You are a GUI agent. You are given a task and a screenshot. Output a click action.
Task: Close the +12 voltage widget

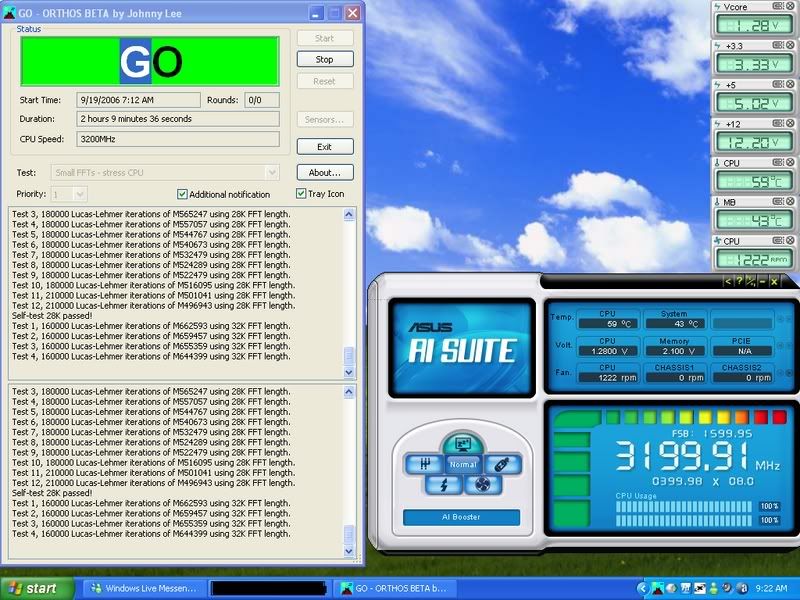point(790,123)
